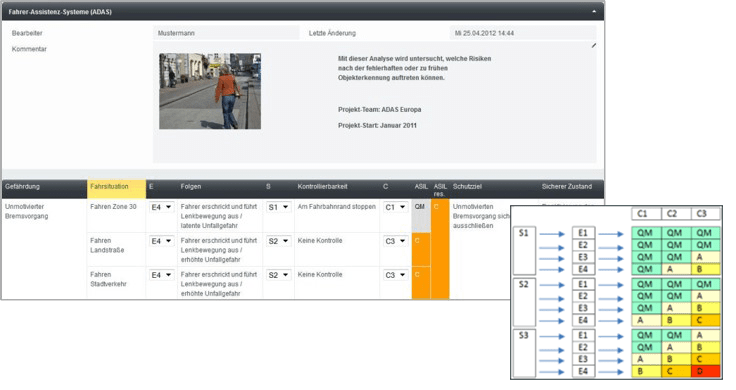Image resolution: width=736 pixels, height=390 pixels.
Task: Click the orange ASIL res. C cell
Action: point(440,249)
